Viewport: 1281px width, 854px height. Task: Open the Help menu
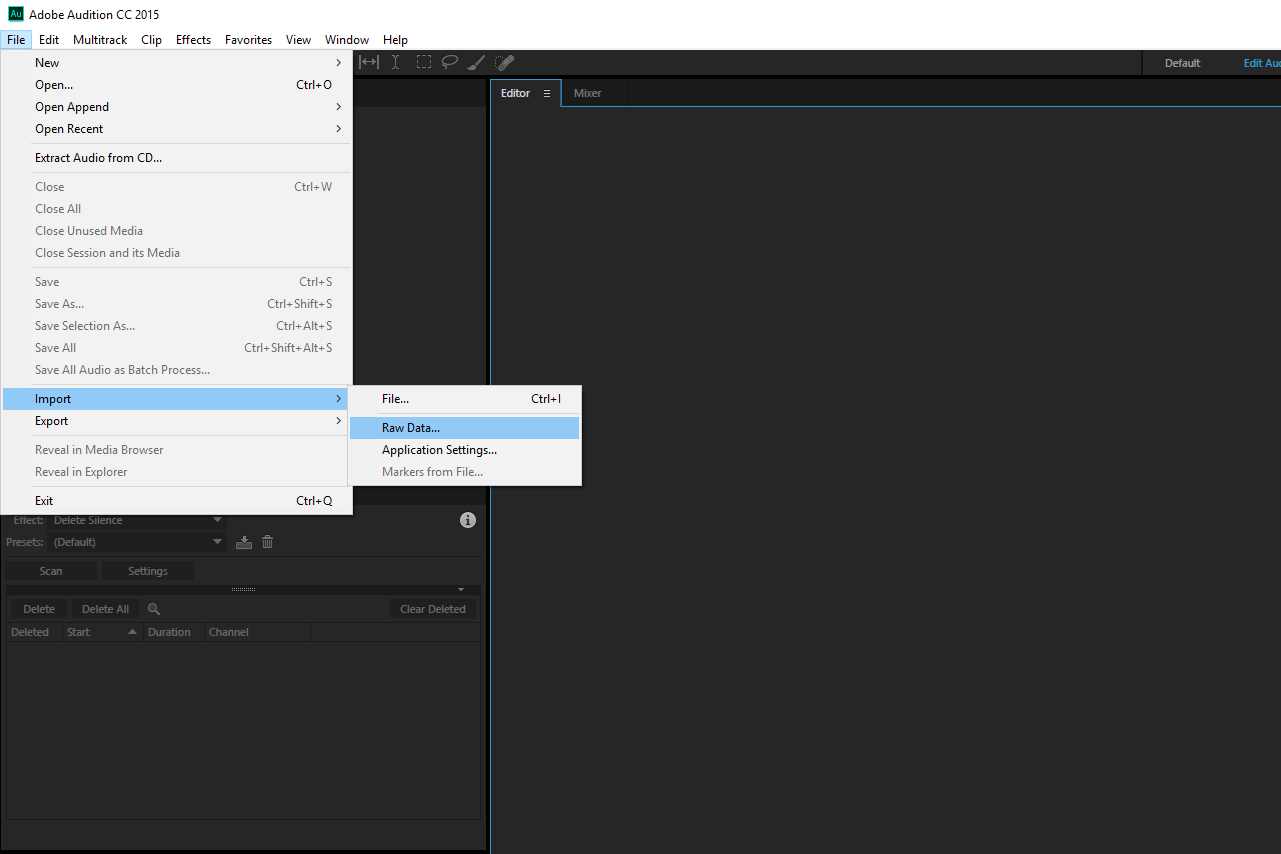pyautogui.click(x=395, y=40)
